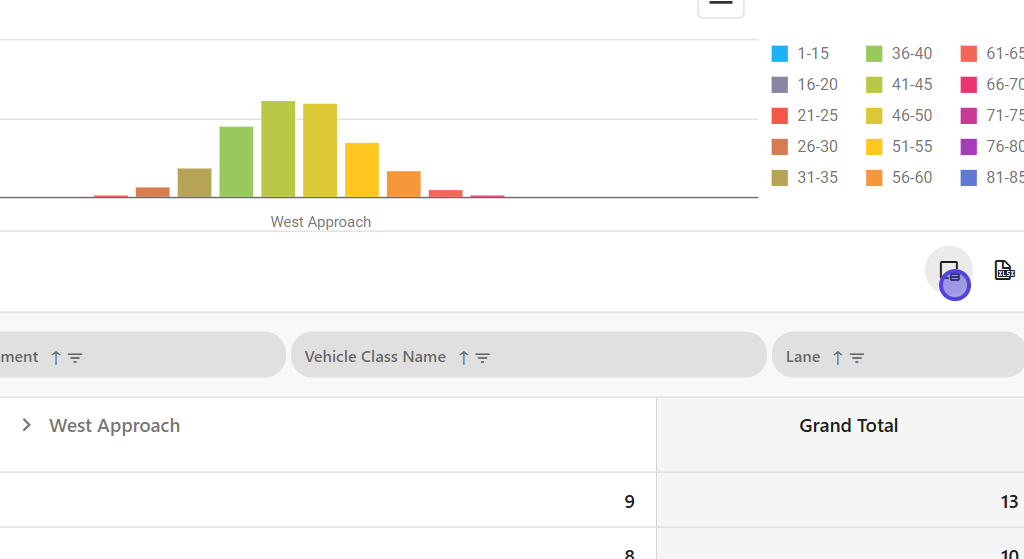Expand the West Approach row
Viewport: 1024px width, 559px height.
pyautogui.click(x=27, y=425)
